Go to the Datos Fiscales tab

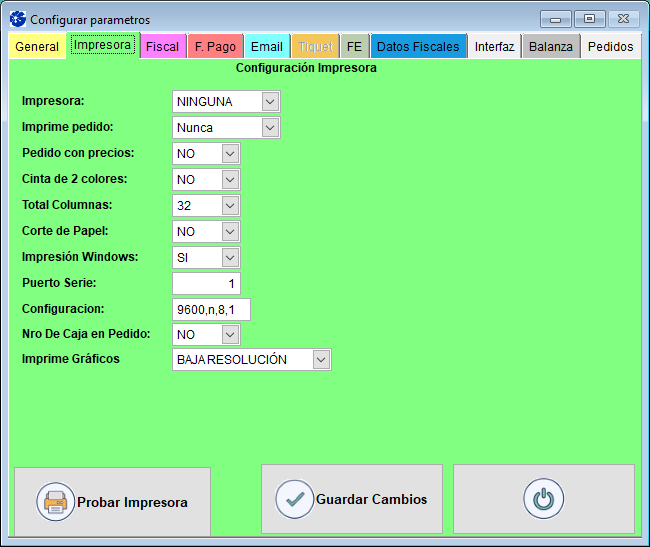[418, 47]
